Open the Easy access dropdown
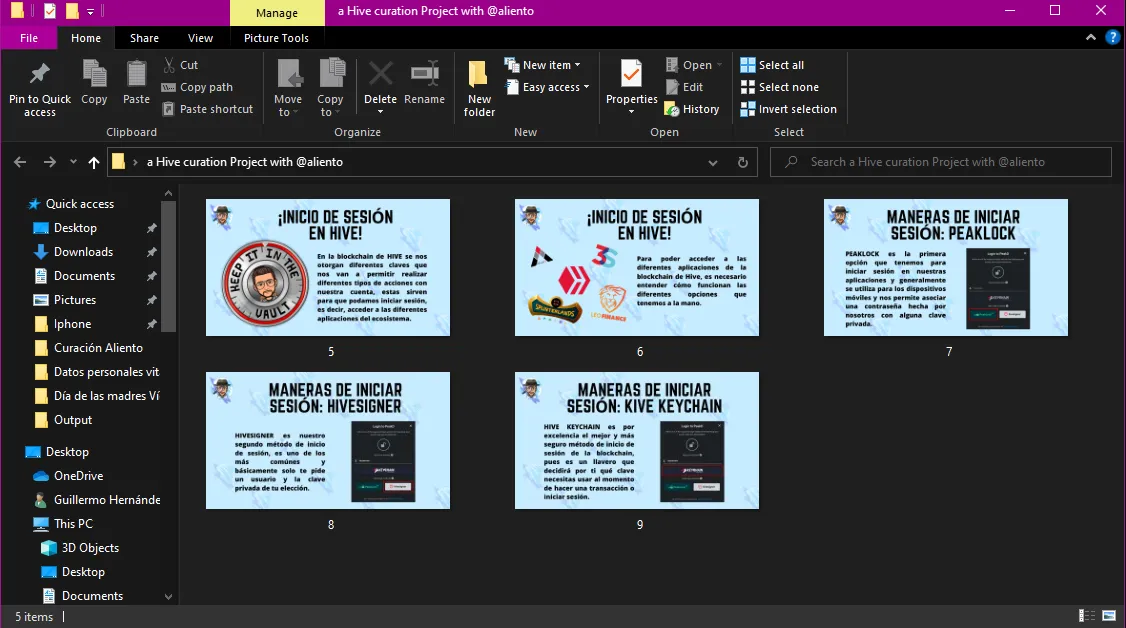 pos(547,87)
